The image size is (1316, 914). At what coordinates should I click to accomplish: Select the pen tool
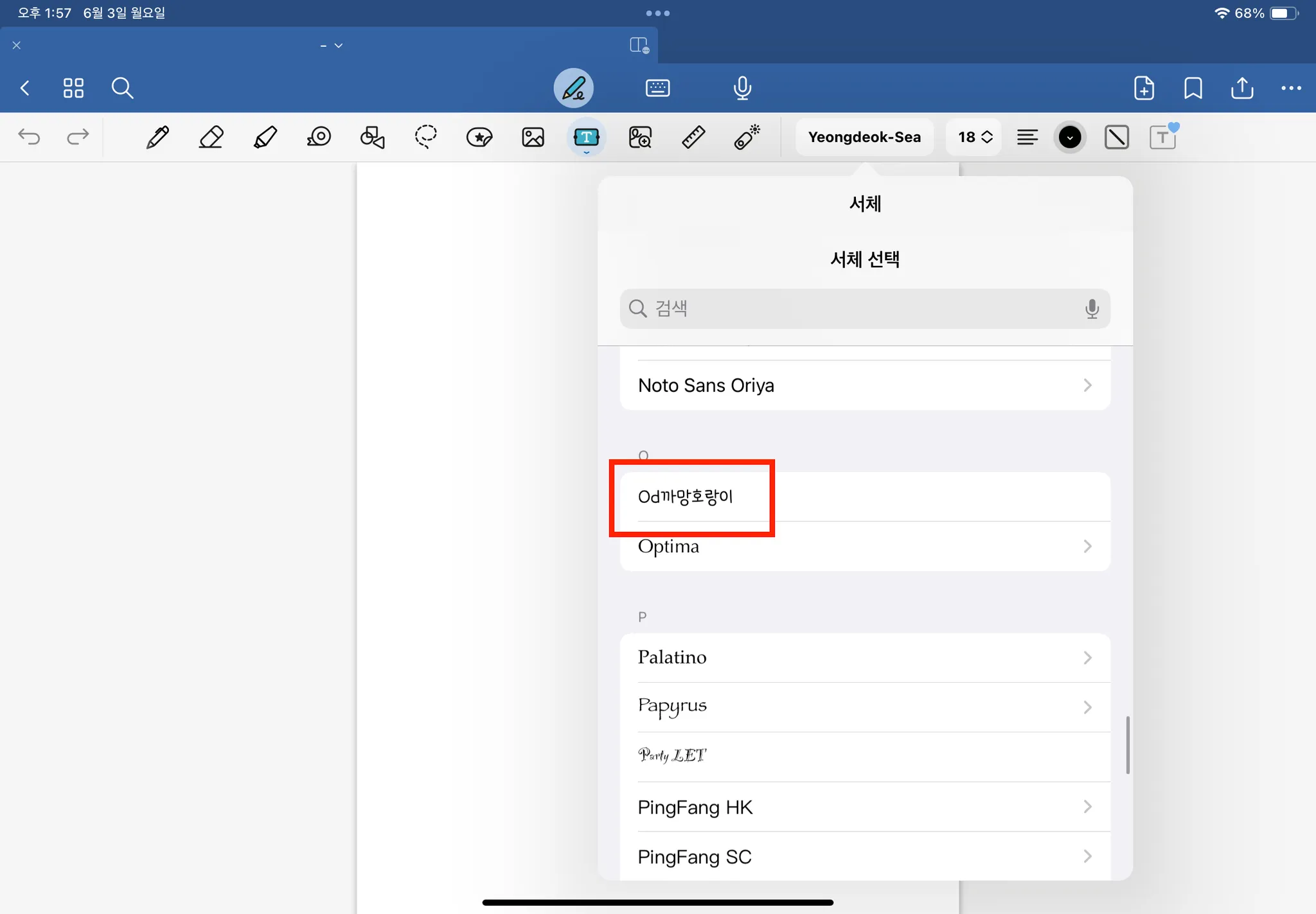(x=157, y=137)
